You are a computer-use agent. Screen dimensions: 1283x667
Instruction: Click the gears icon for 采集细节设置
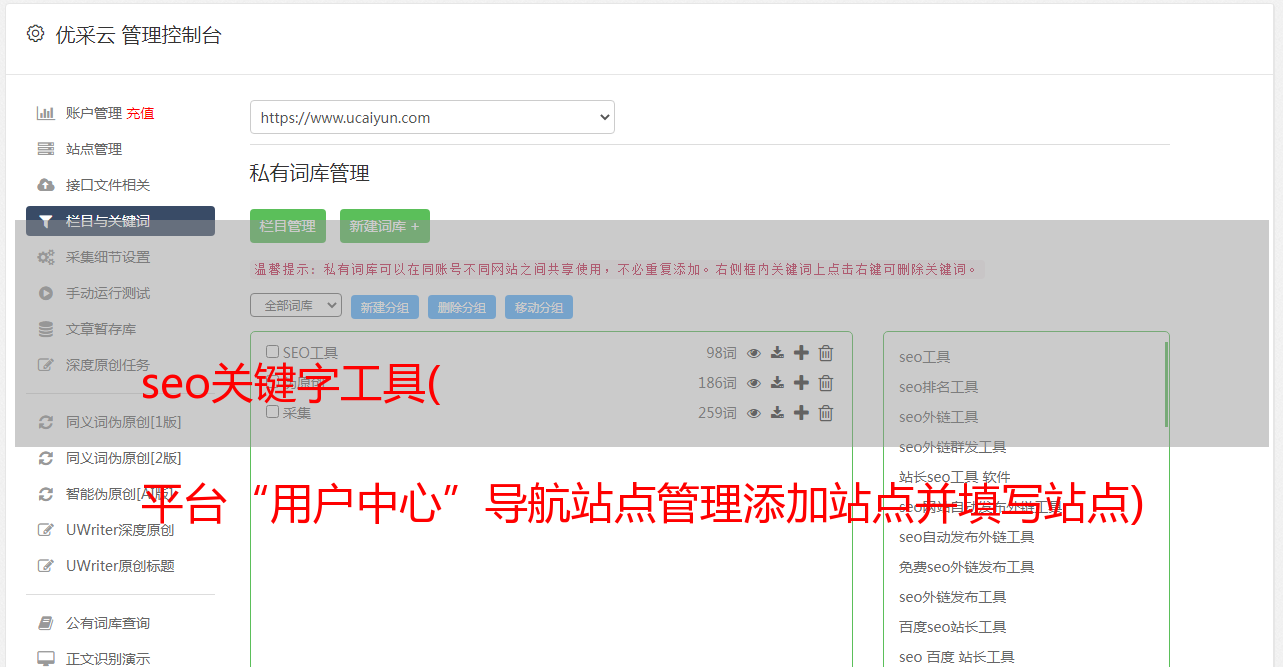(46, 257)
